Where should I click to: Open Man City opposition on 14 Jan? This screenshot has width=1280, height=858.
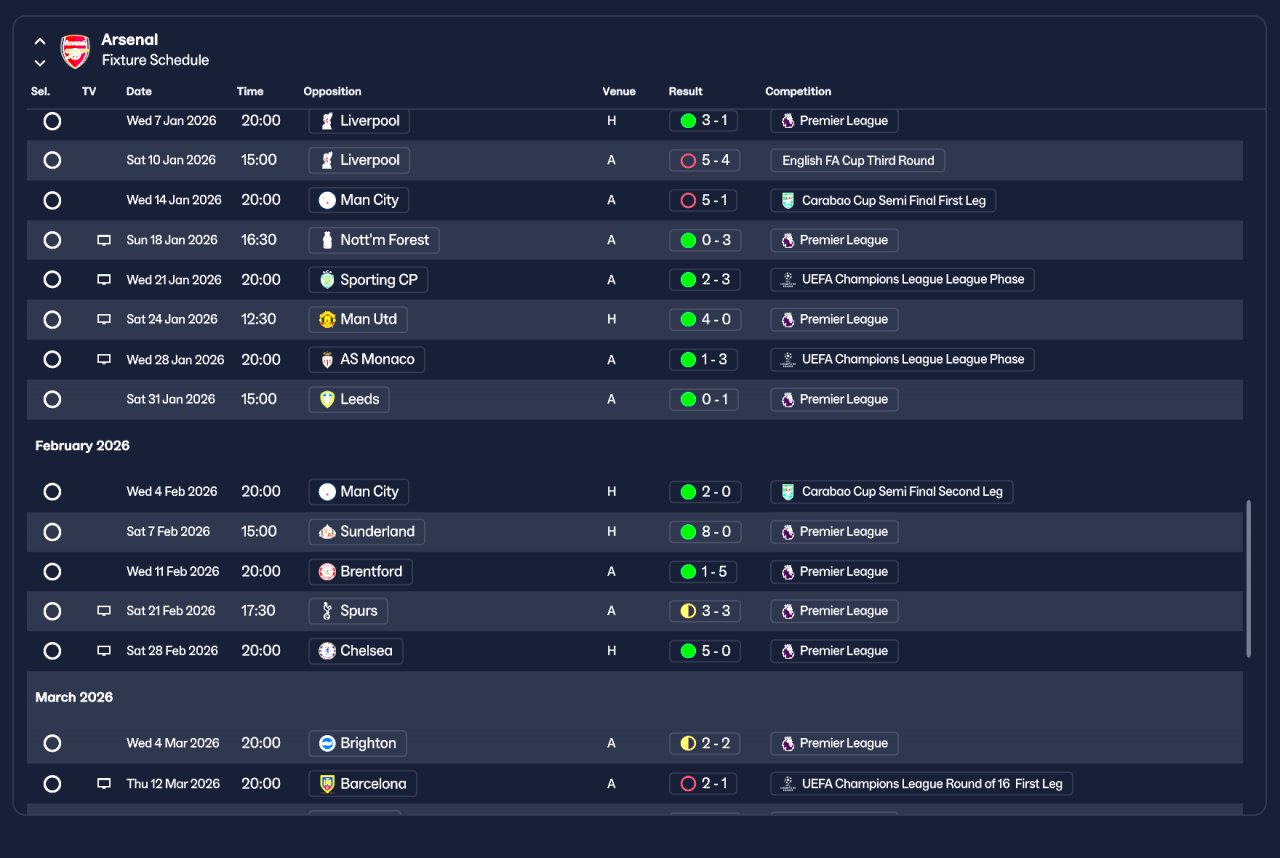click(x=358, y=200)
